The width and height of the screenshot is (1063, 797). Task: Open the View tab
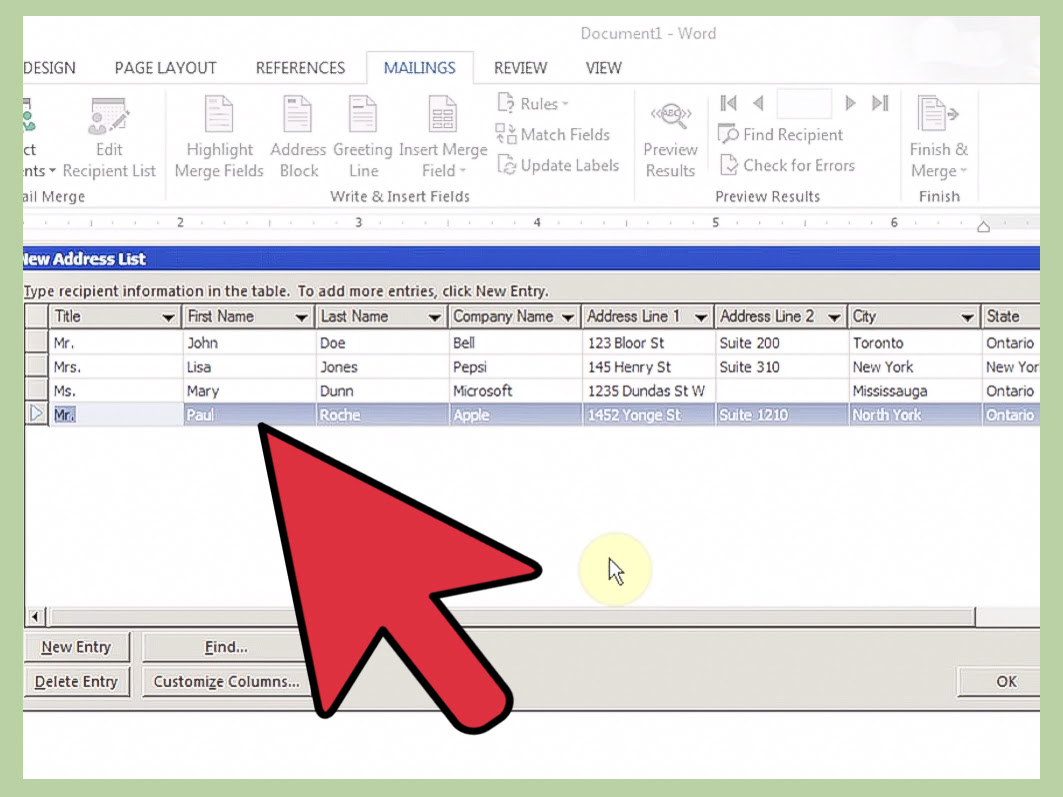point(603,68)
